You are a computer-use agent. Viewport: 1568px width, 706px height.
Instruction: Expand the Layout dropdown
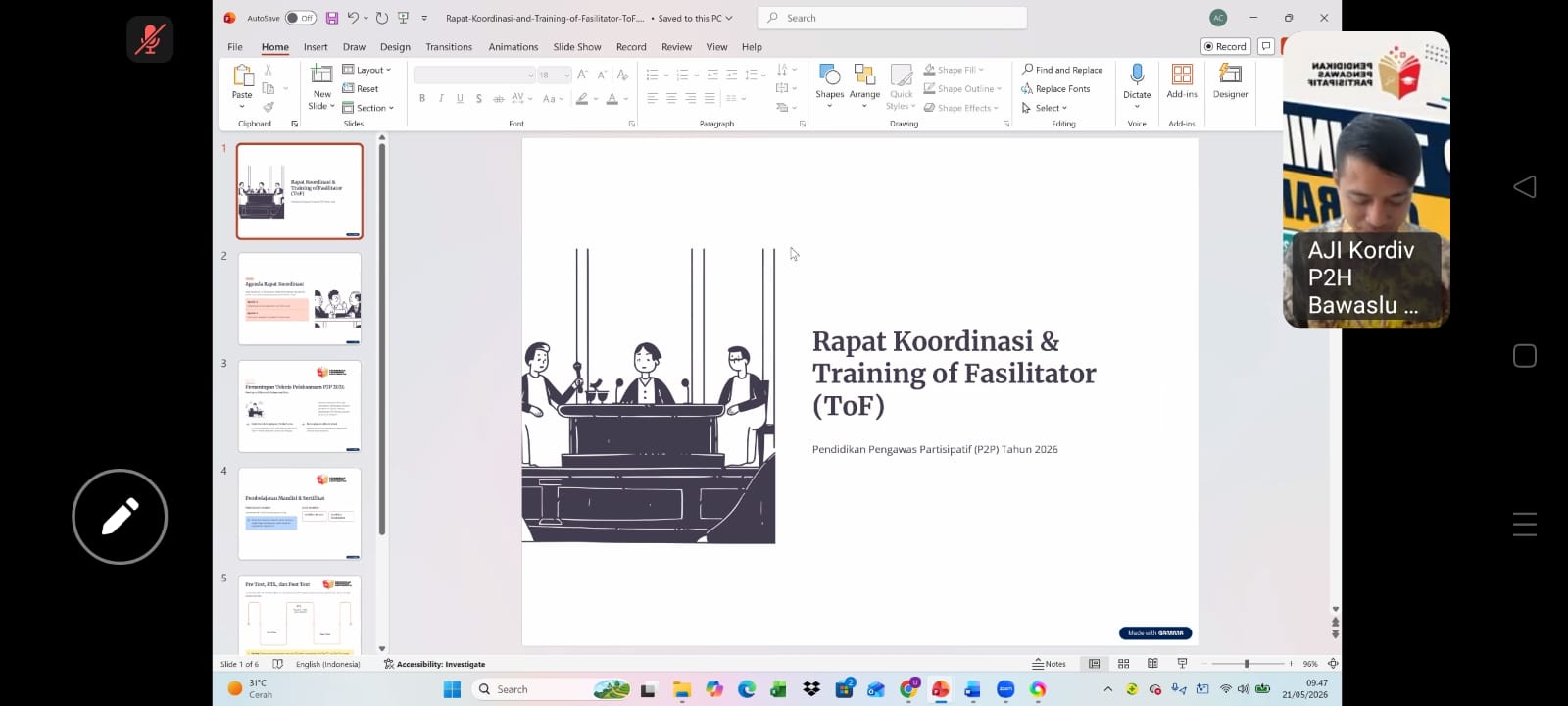pyautogui.click(x=367, y=70)
